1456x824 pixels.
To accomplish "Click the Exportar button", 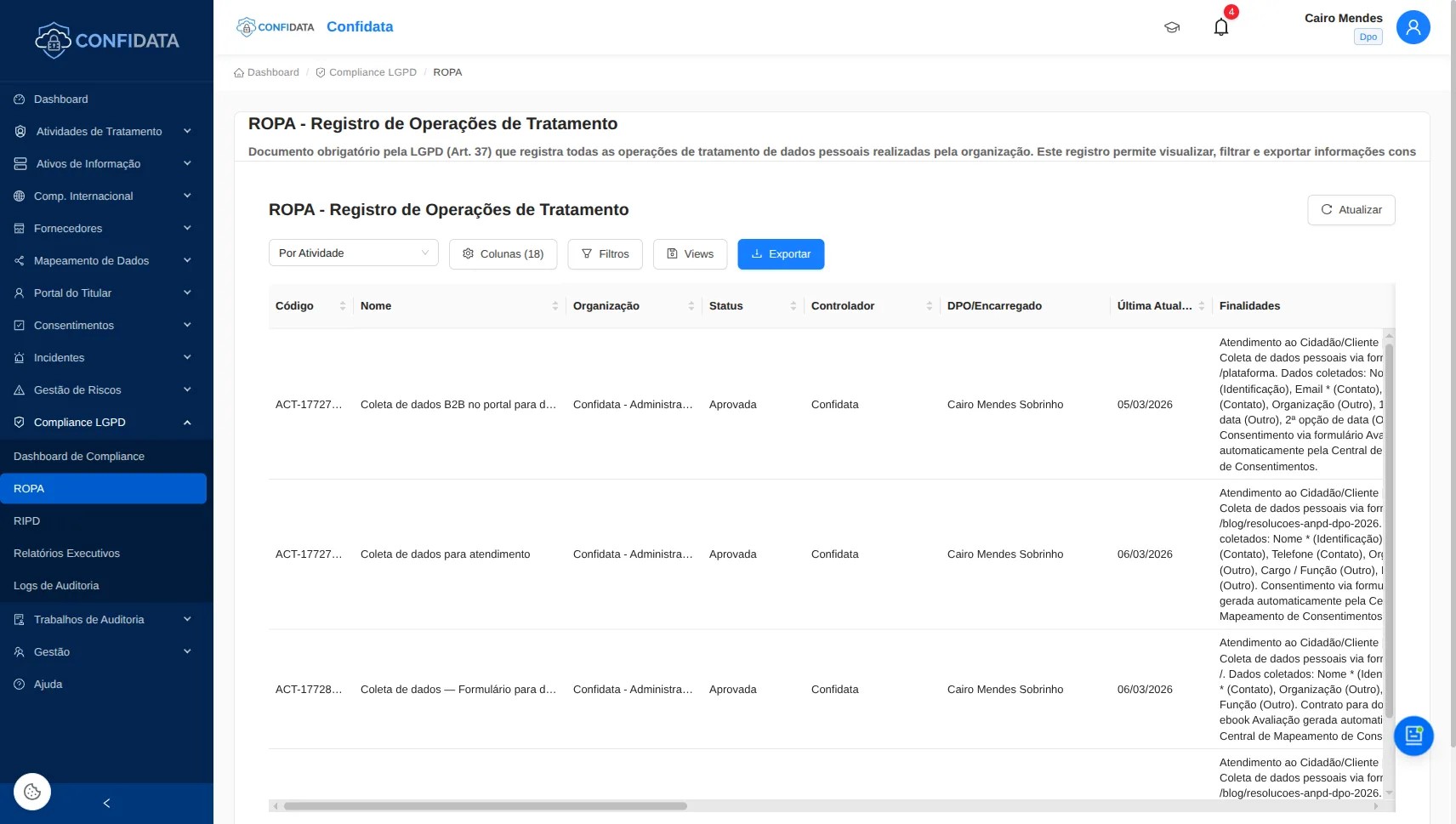I will (780, 254).
